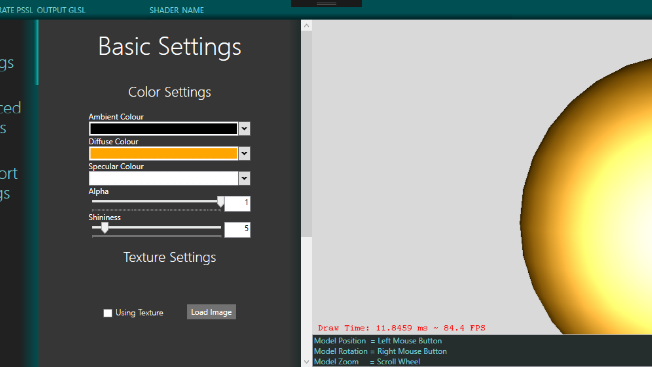Select the Shader Name field label
This screenshot has width=652, height=367.
(x=177, y=10)
